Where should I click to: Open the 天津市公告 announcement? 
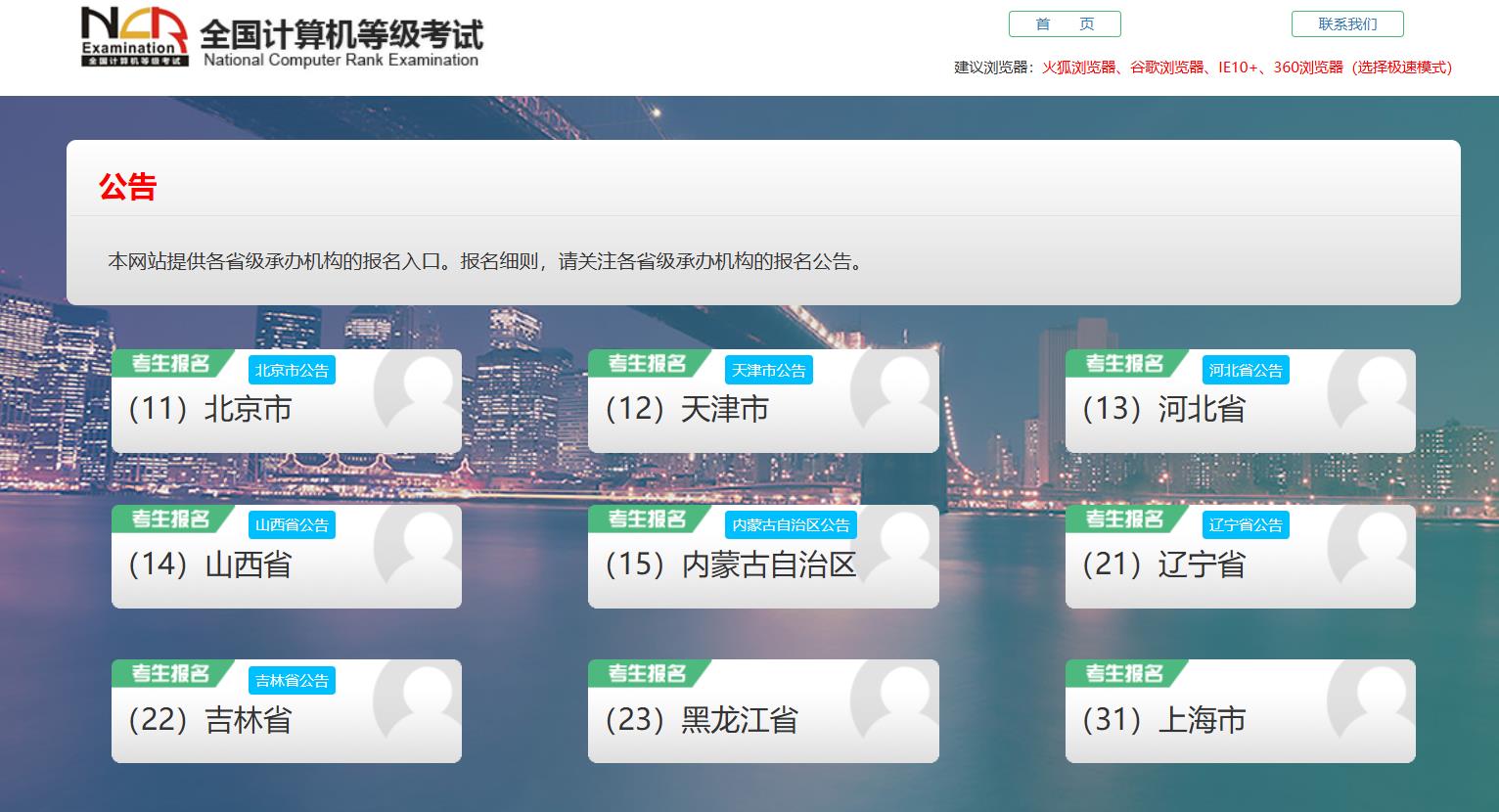pos(769,369)
